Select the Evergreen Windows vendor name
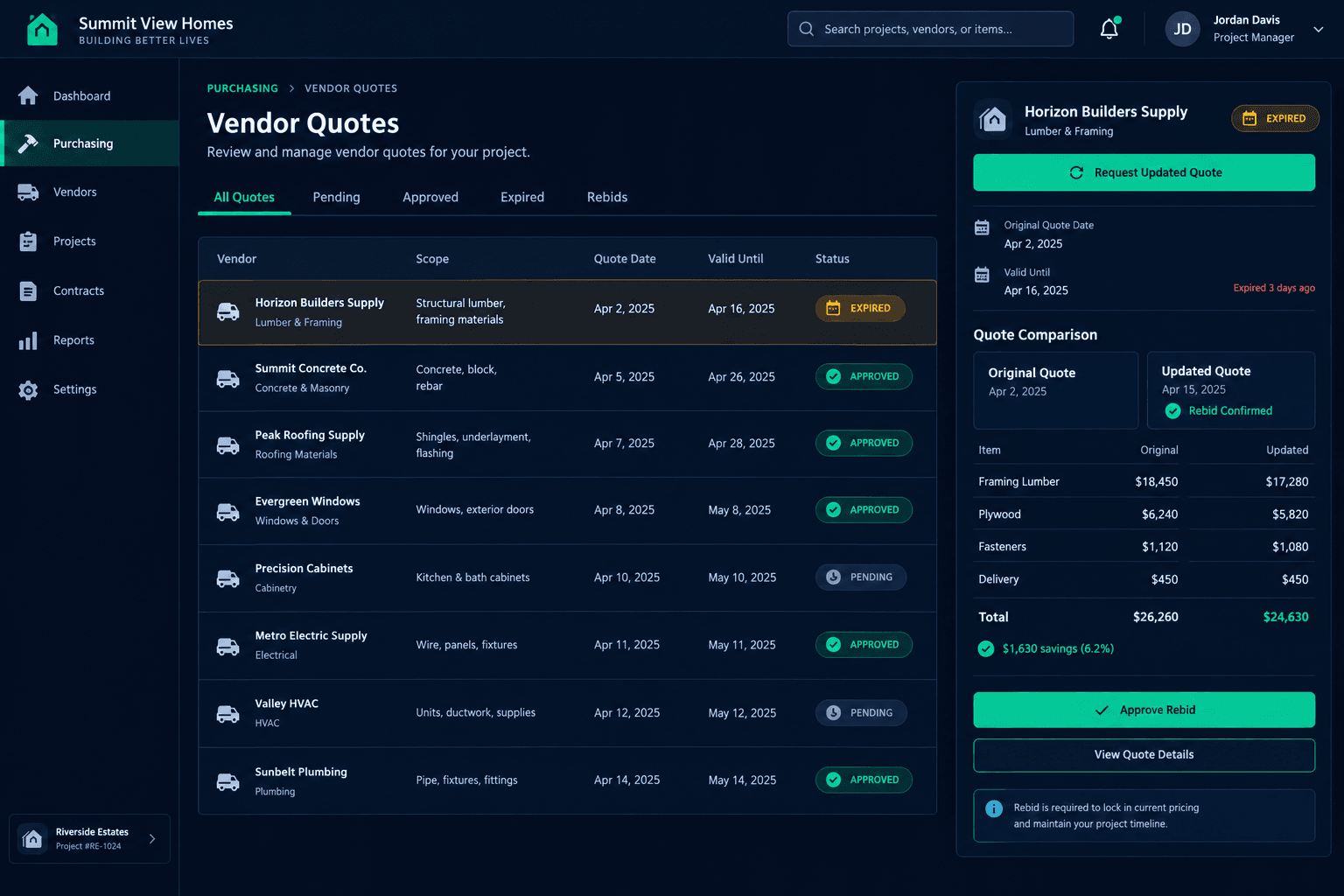Image resolution: width=1344 pixels, height=896 pixels. (x=307, y=501)
